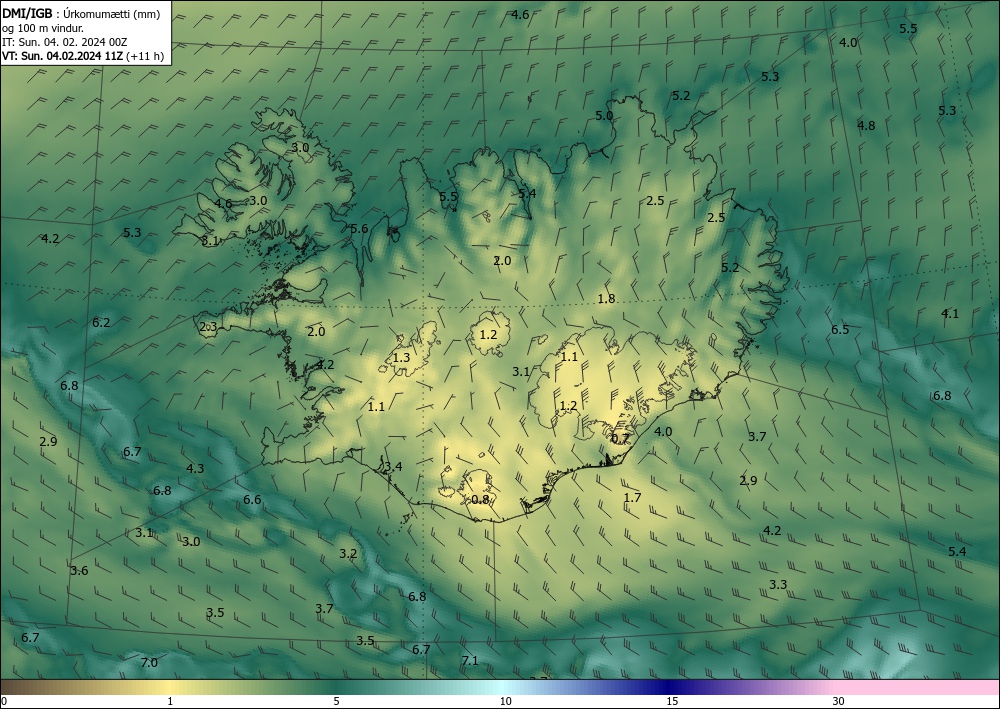Viewport: 1000px width, 709px height.
Task: Click the 6.6 value label
Action: coord(252,499)
